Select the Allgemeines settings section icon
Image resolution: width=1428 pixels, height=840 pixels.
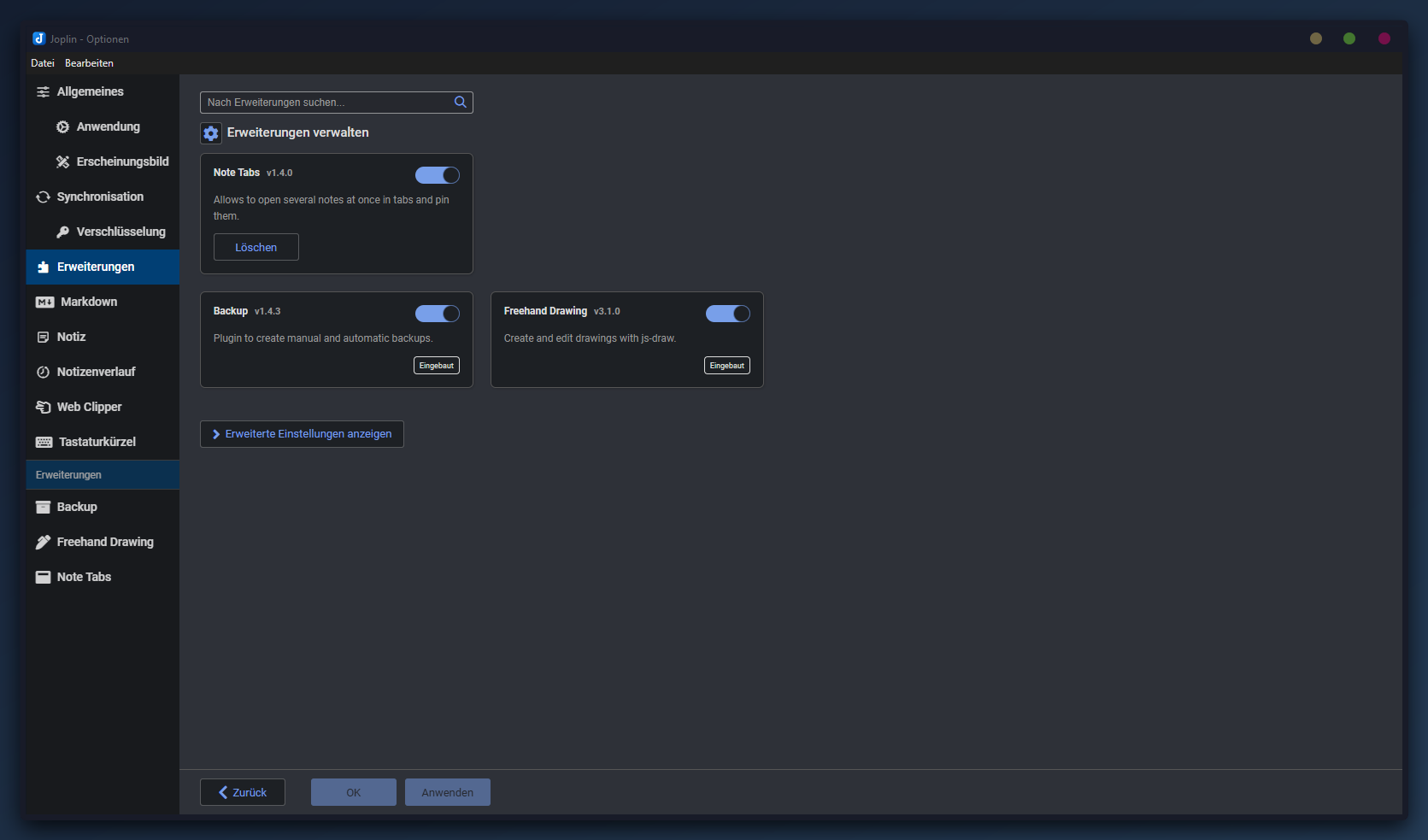click(43, 91)
